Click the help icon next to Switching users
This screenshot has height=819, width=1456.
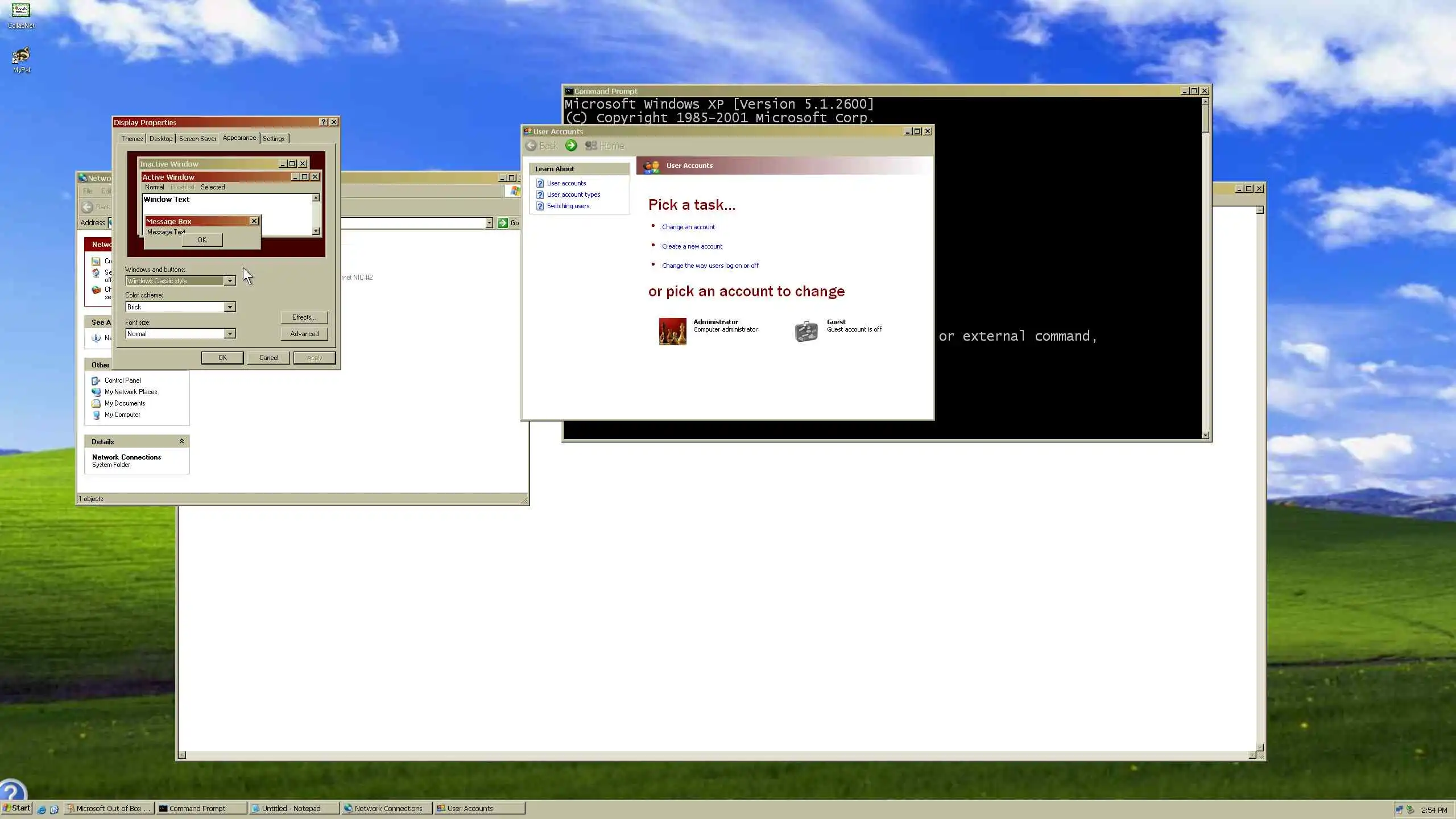coord(540,206)
